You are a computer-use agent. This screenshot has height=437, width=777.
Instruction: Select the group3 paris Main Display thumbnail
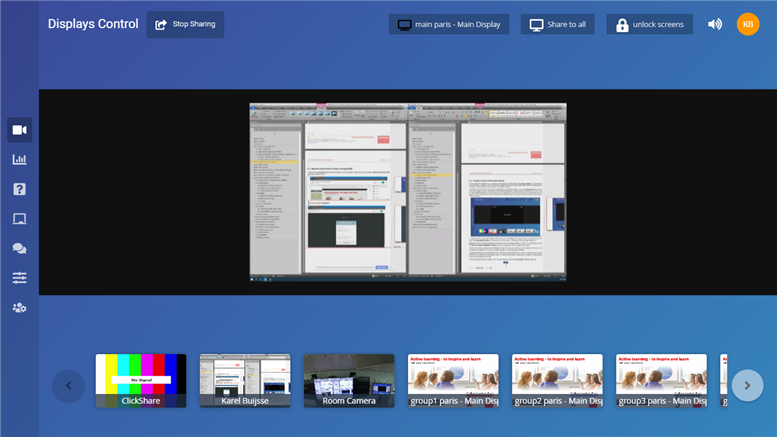click(x=661, y=380)
